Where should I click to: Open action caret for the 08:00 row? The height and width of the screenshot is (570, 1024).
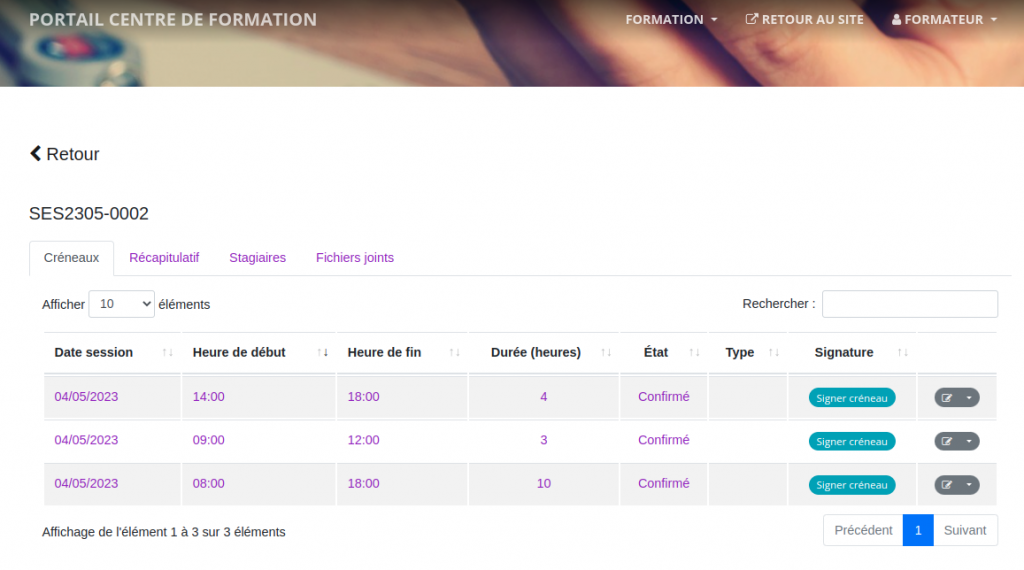969,485
